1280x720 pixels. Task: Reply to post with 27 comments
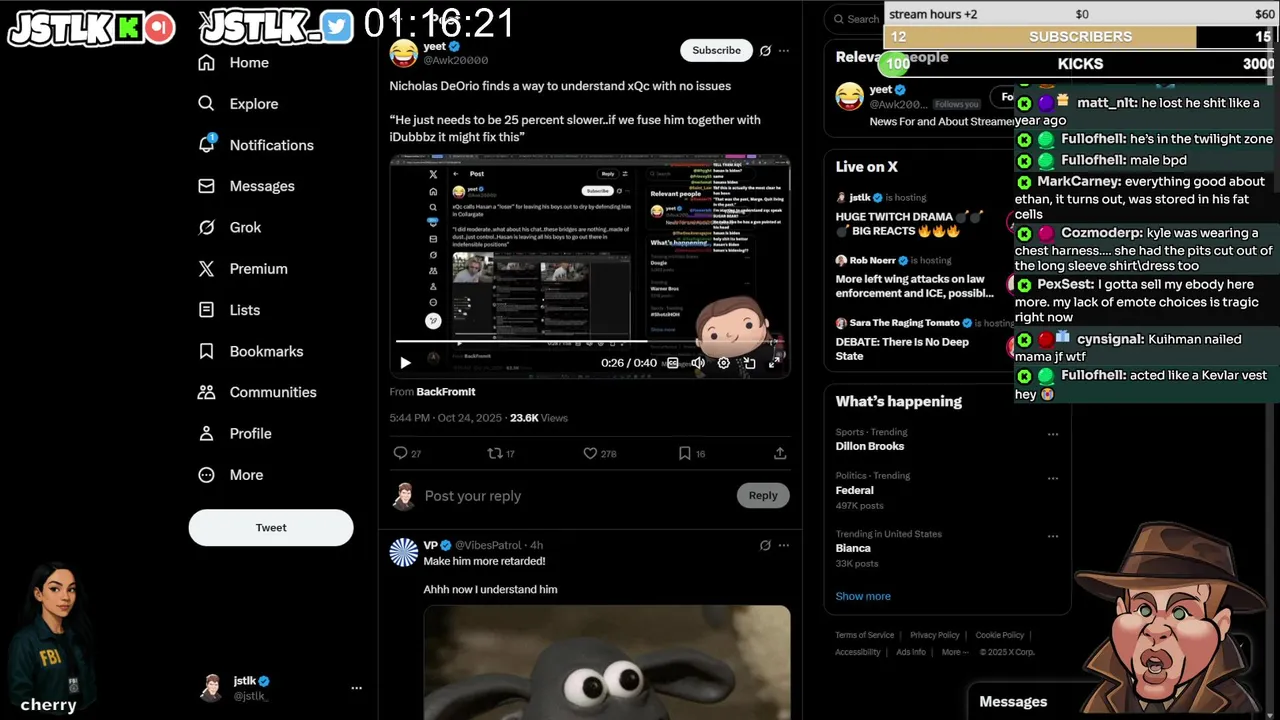407,453
